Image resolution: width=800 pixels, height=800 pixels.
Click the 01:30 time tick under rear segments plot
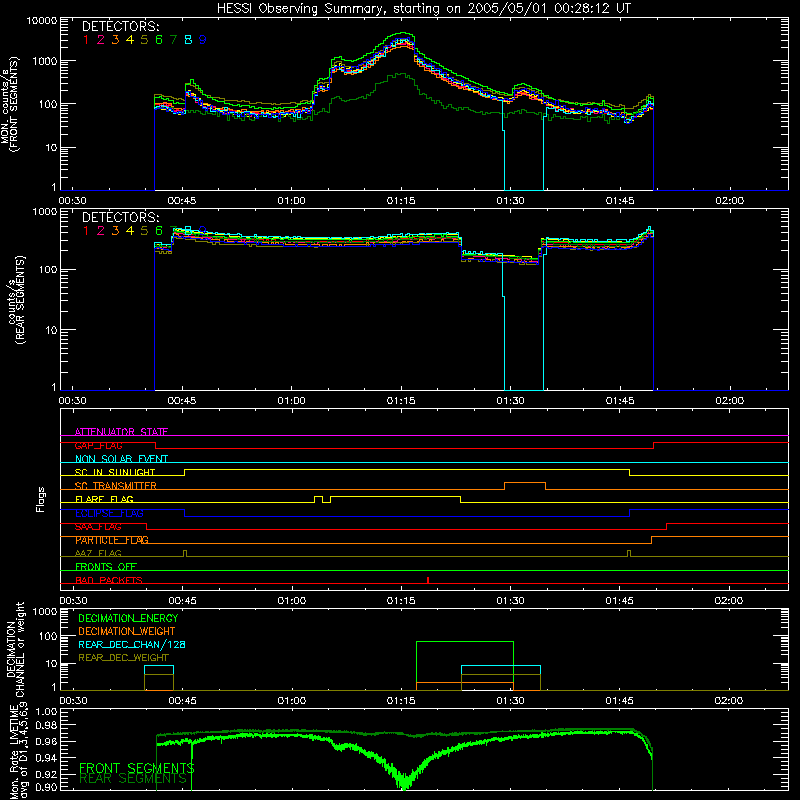511,401
